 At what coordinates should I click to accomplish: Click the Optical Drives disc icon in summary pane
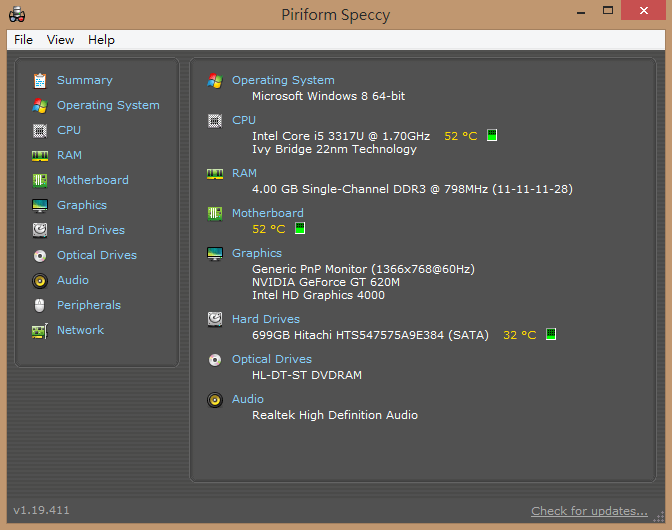(x=215, y=360)
